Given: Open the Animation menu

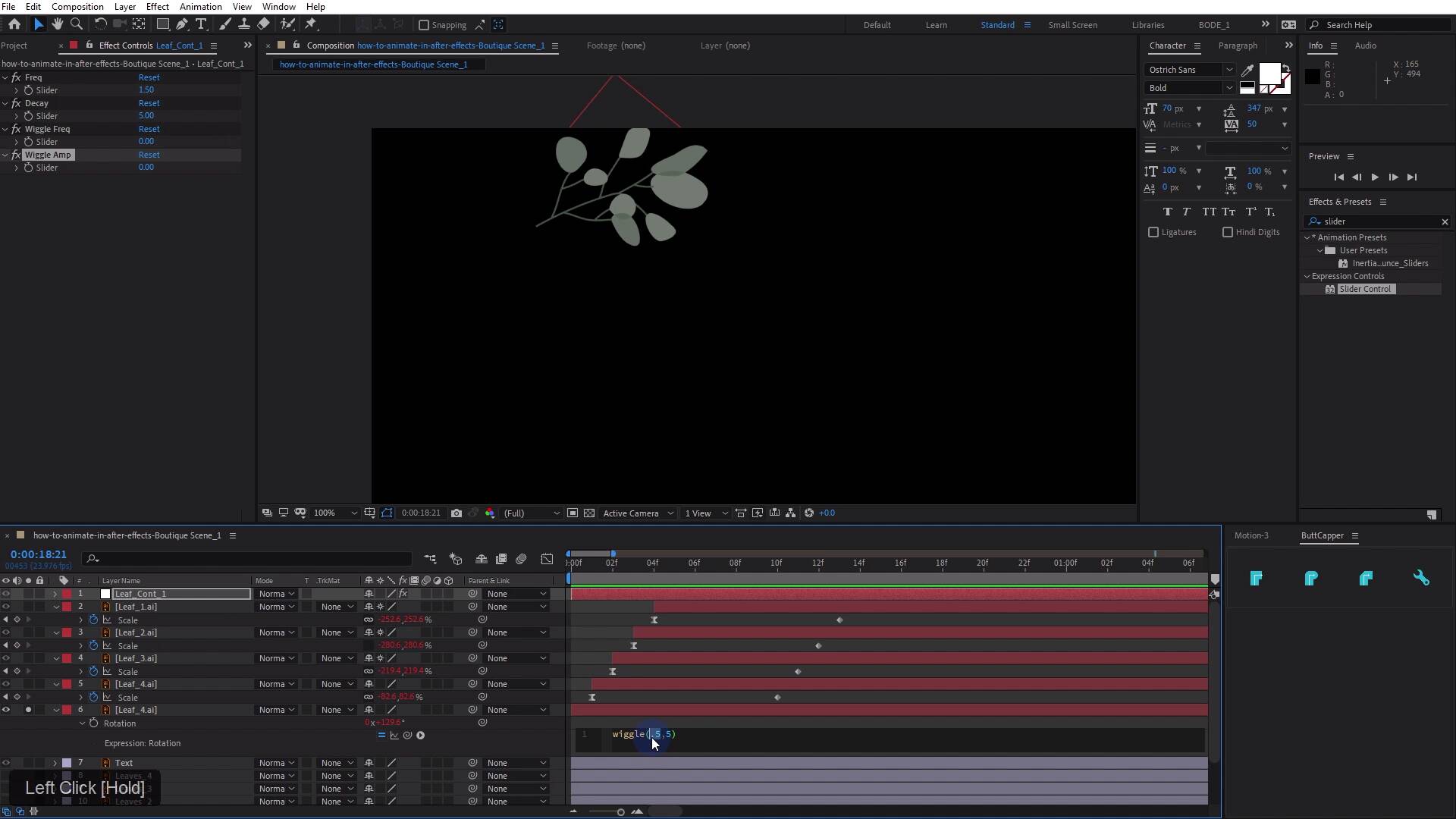Looking at the screenshot, I should 200,7.
